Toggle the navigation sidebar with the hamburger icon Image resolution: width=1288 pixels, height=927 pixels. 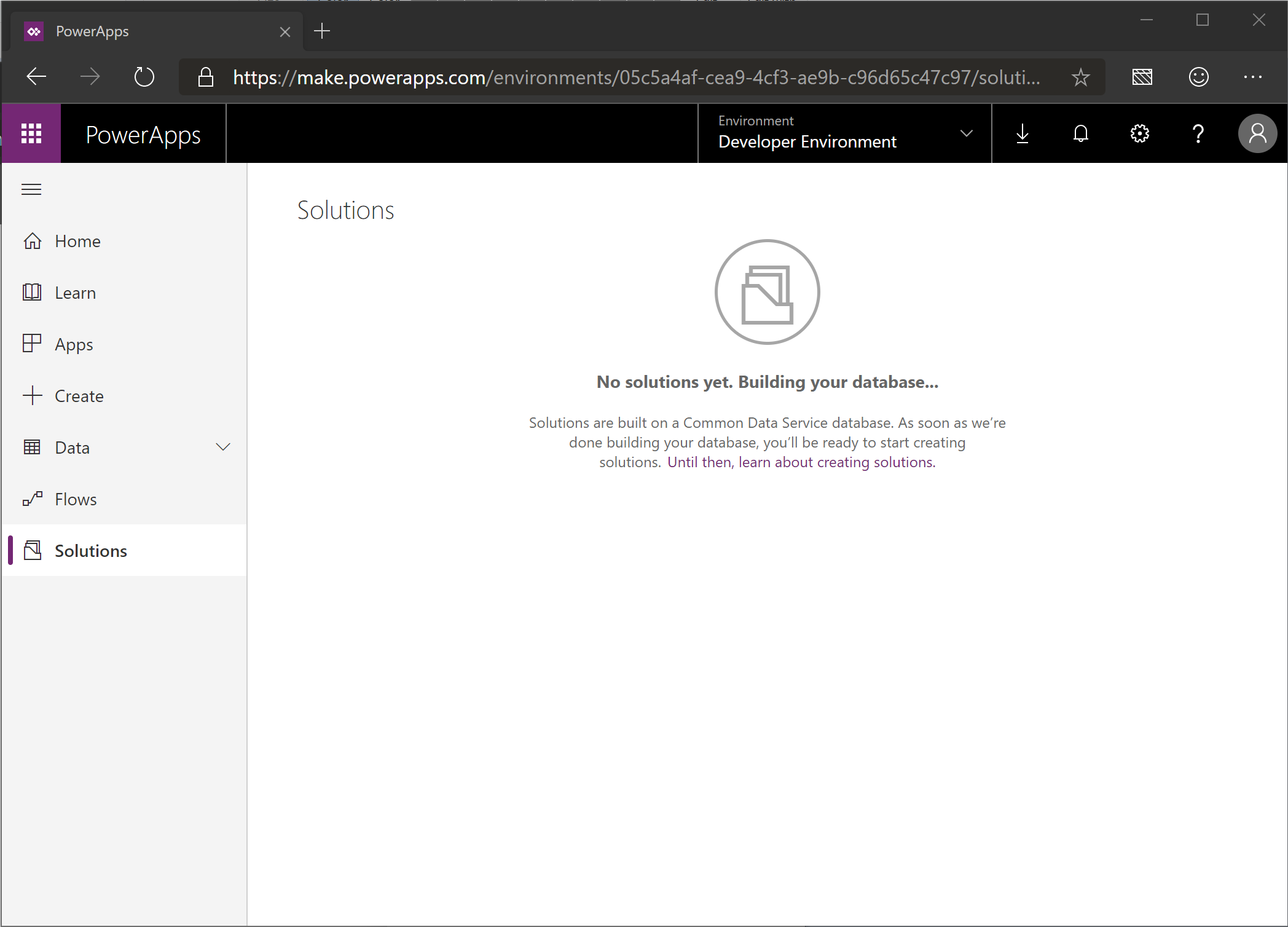(x=31, y=189)
